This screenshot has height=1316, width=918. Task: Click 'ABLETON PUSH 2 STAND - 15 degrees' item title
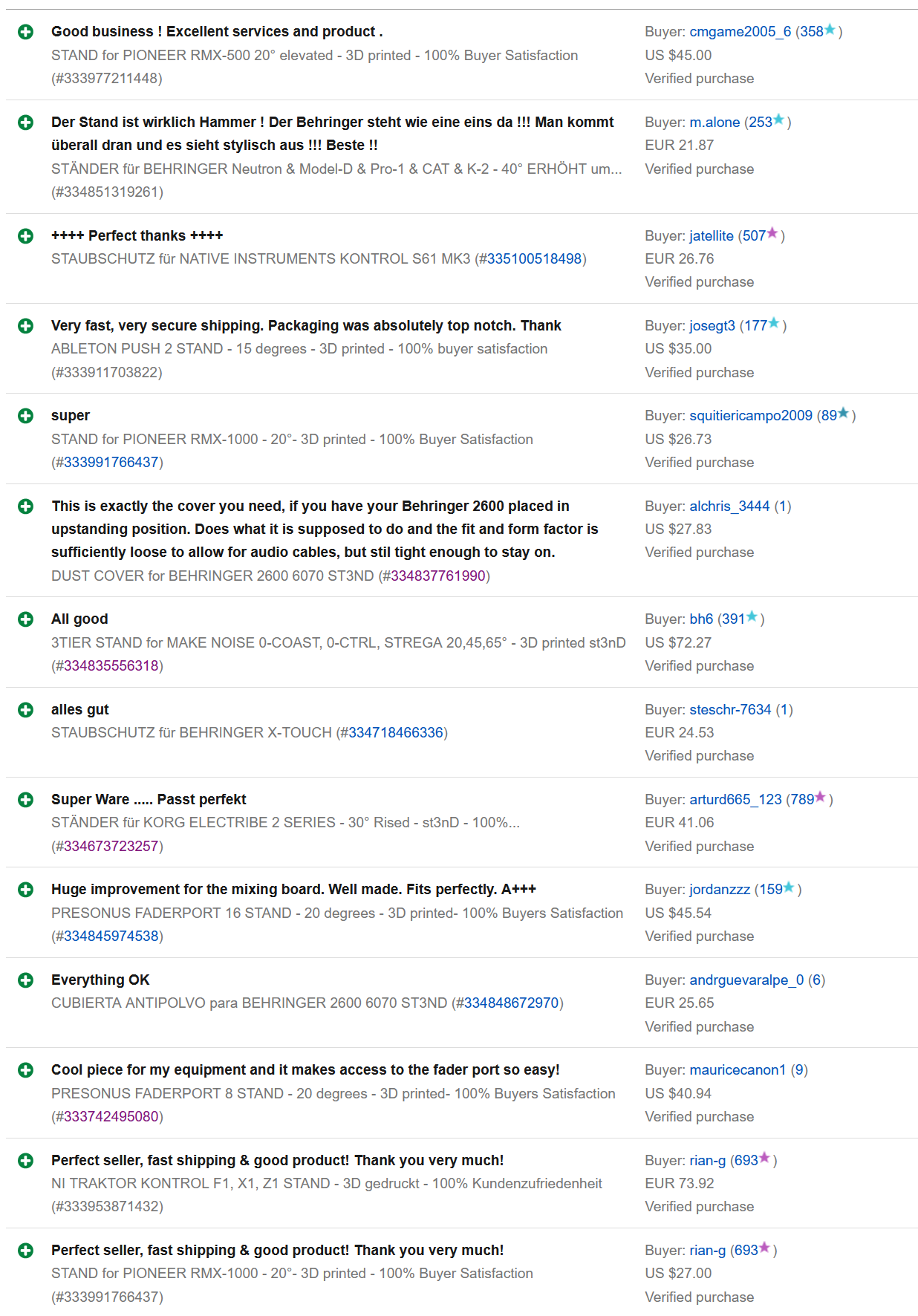point(299,349)
